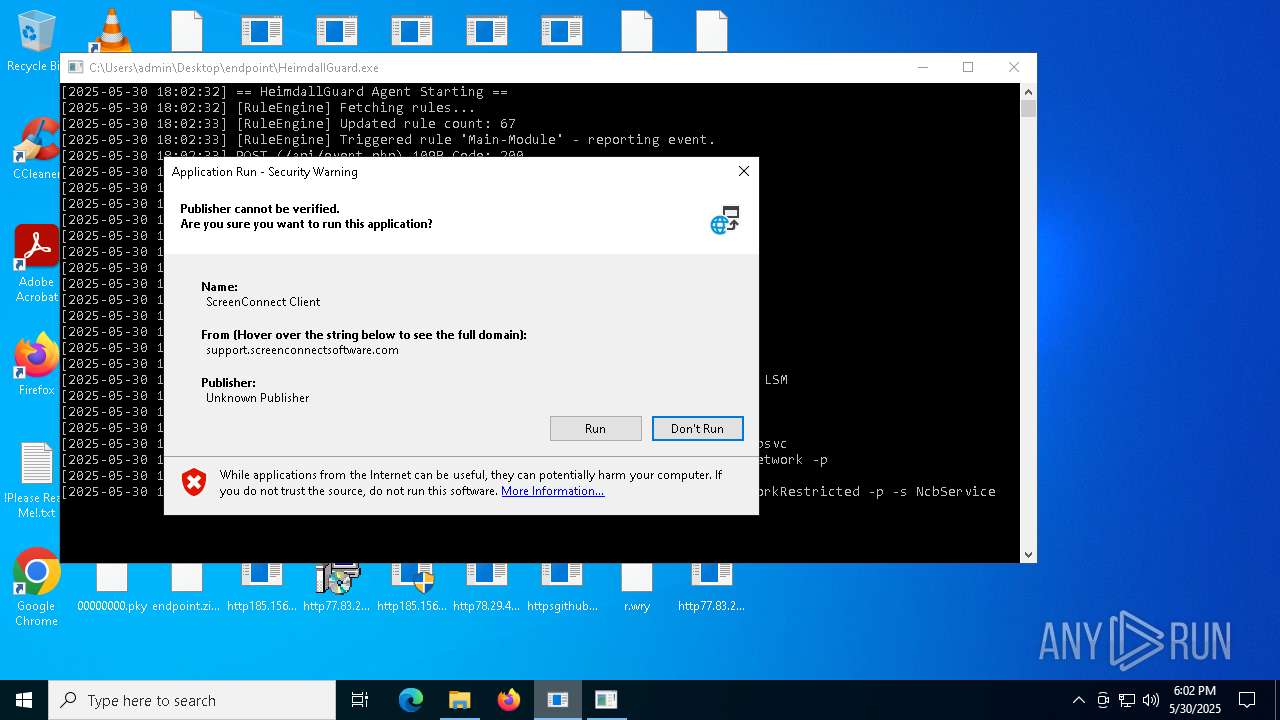Screen dimensions: 1280x720
Task: Click the console scrollbar up arrow
Action: 1028,91
